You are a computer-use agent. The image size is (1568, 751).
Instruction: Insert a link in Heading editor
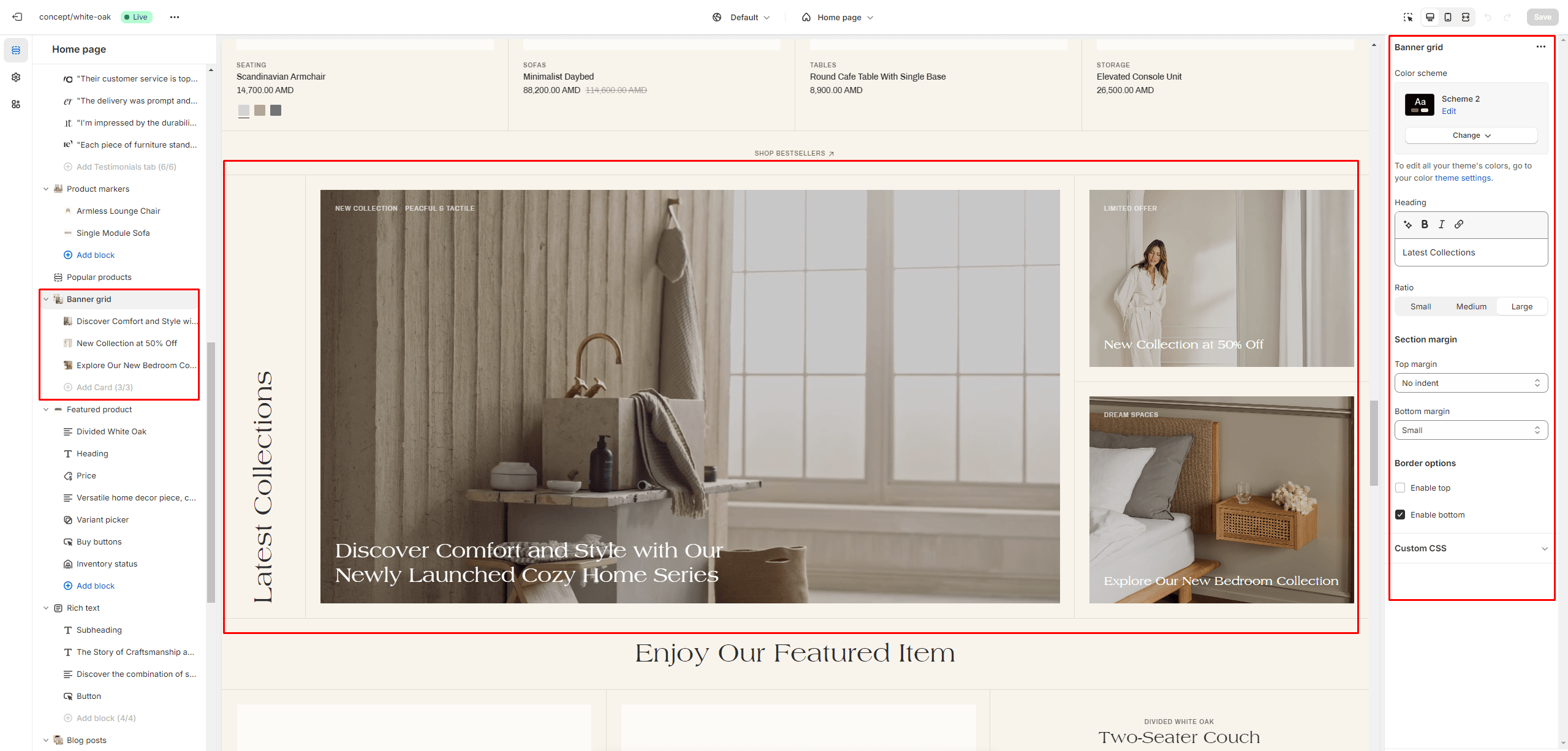pyautogui.click(x=1459, y=224)
